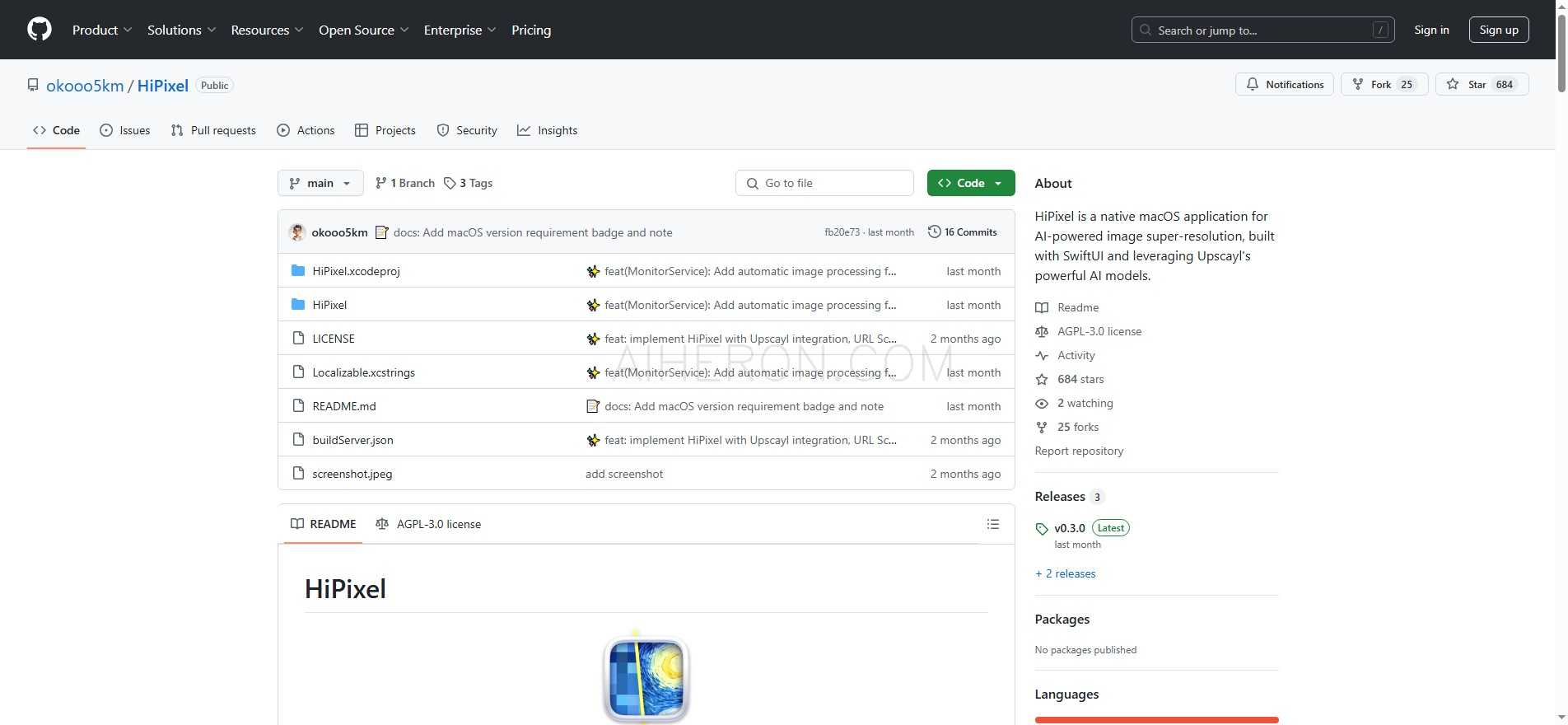Click the Report repository link
The height and width of the screenshot is (725, 1568).
pos(1079,451)
